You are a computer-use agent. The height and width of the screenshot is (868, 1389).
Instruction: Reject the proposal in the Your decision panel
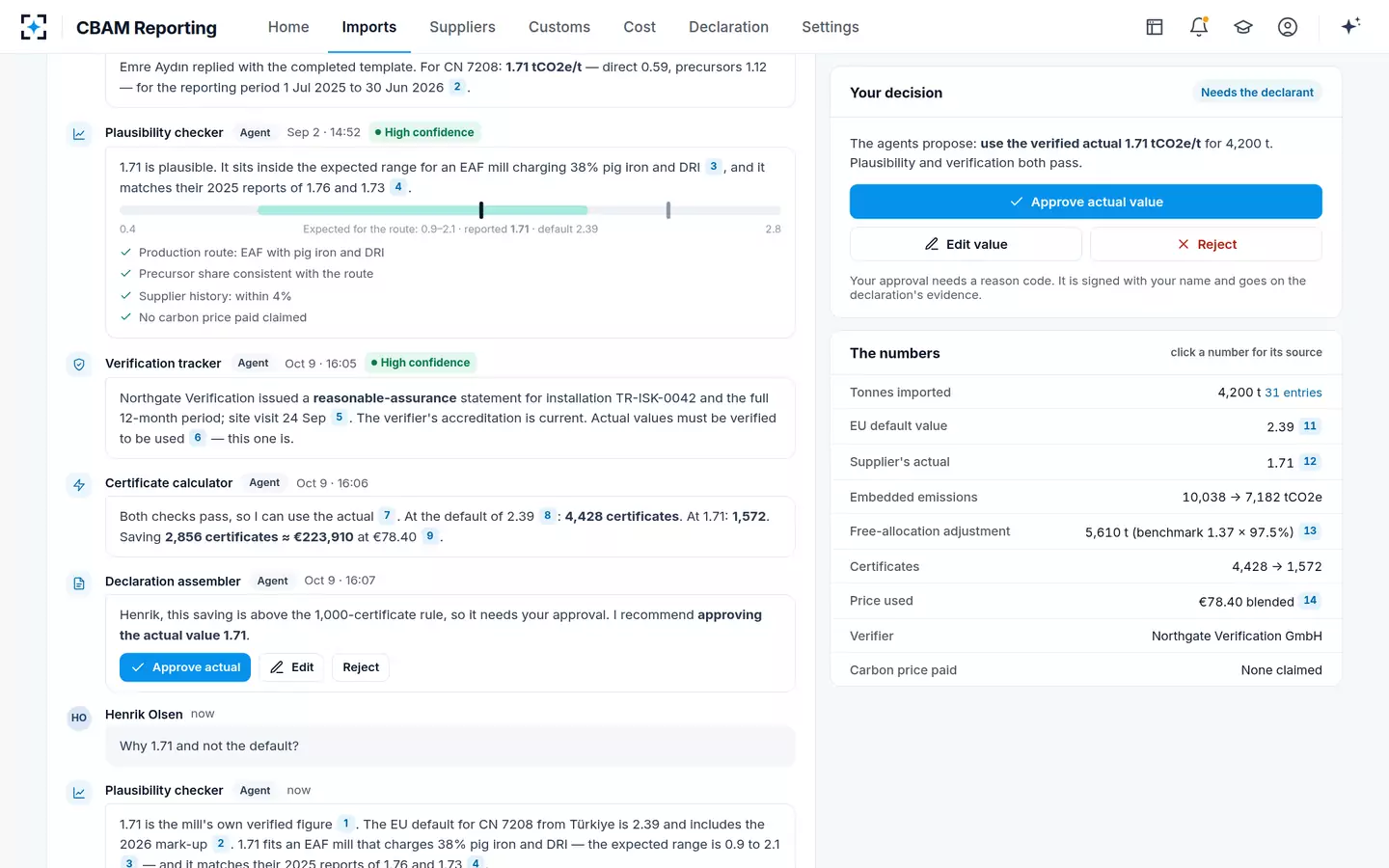point(1206,244)
